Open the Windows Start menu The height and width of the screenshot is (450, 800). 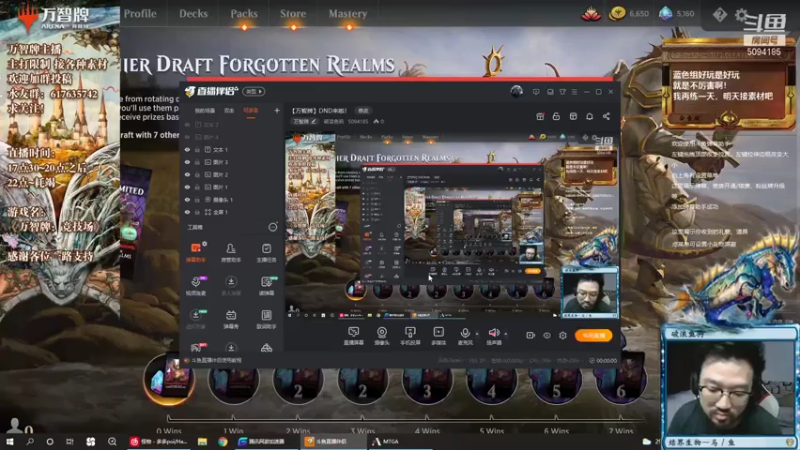pos(10,441)
